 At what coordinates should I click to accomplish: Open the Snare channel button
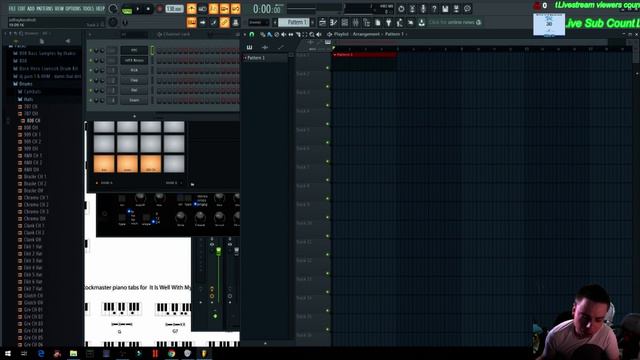(x=134, y=100)
